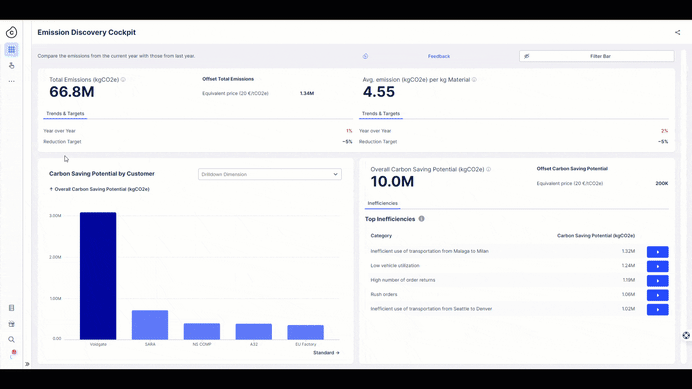
Task: Click the Voidgate bar in chart
Action: [98, 276]
